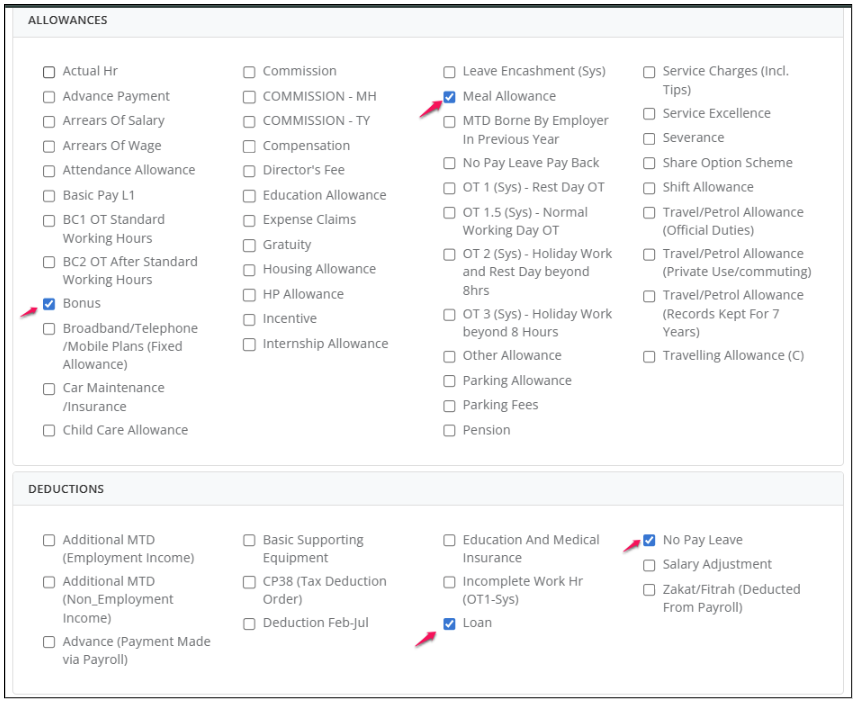Screen dimensions: 854x702
Task: Check the Gratuity allowance box
Action: pos(249,246)
